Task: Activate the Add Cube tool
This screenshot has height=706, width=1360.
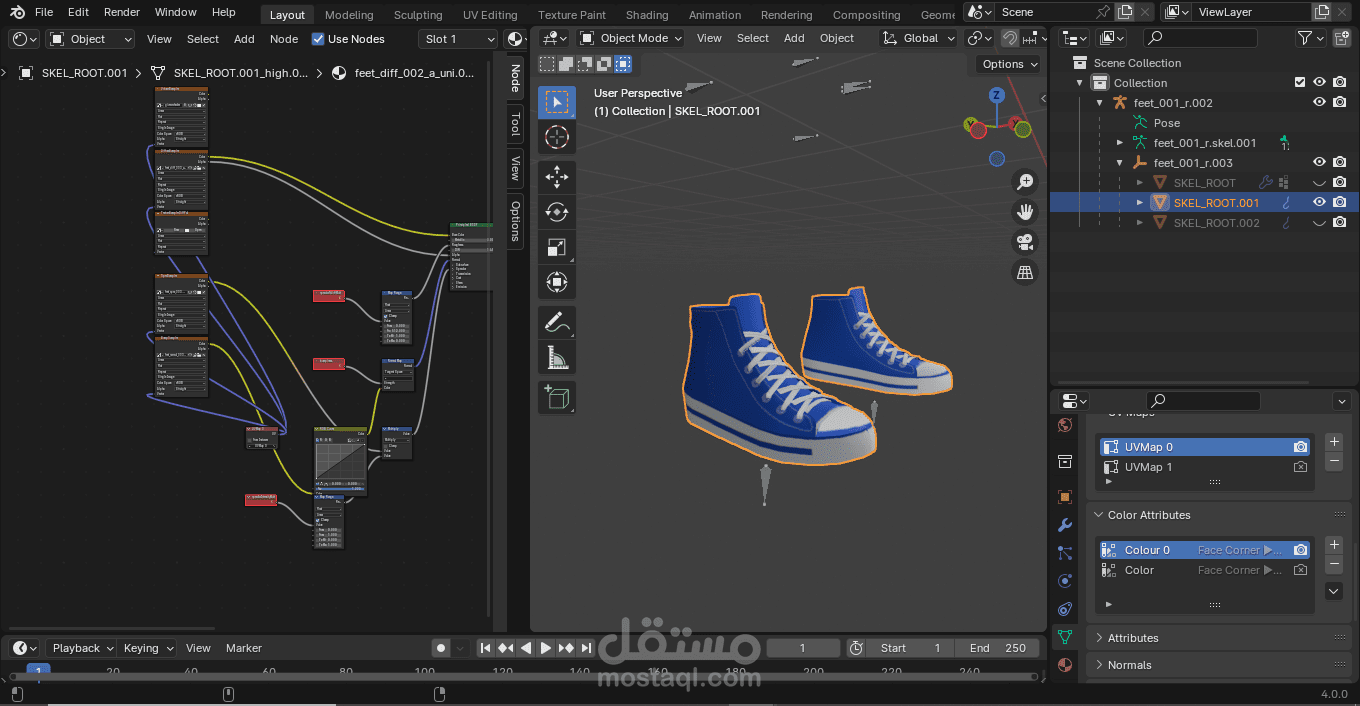Action: coord(557,397)
